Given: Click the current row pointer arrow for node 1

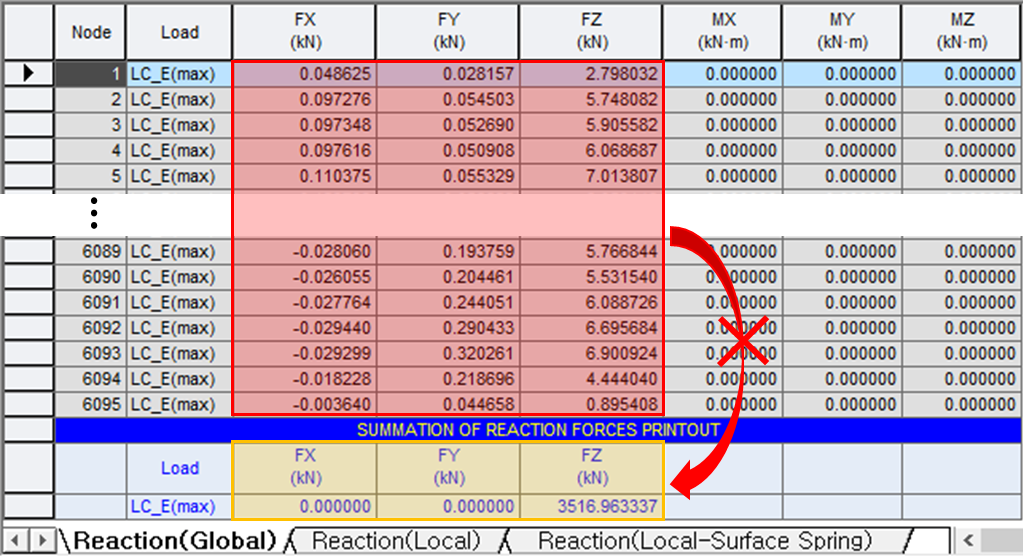Looking at the screenshot, I should [28, 74].
